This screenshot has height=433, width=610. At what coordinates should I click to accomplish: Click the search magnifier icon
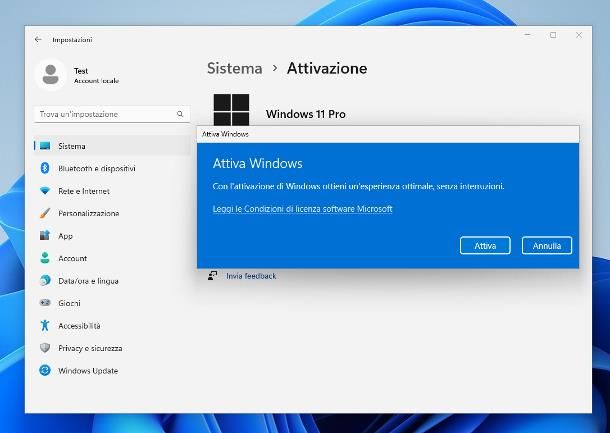[180, 114]
